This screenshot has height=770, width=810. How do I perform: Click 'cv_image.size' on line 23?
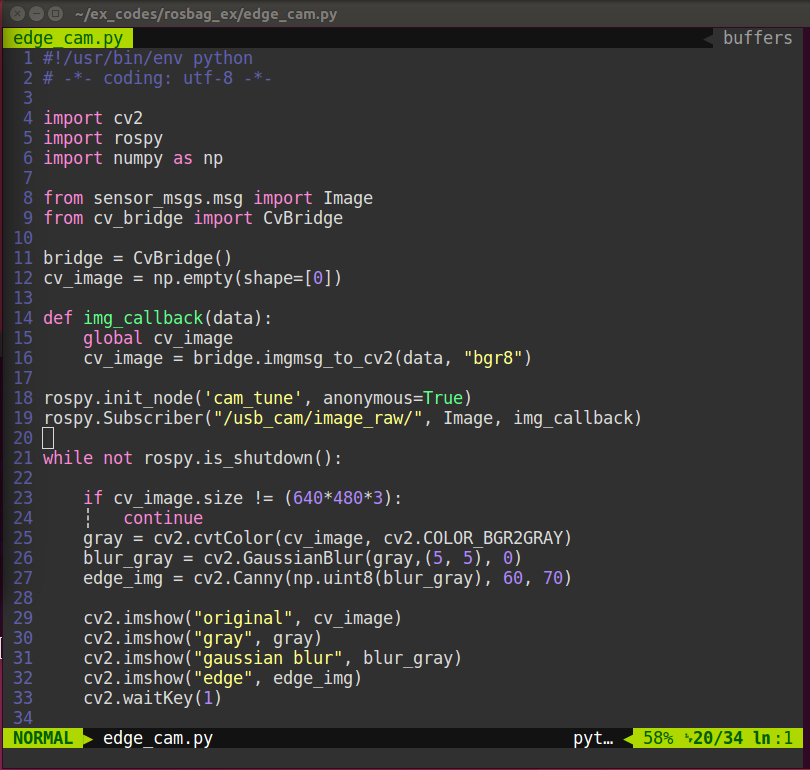(178, 498)
